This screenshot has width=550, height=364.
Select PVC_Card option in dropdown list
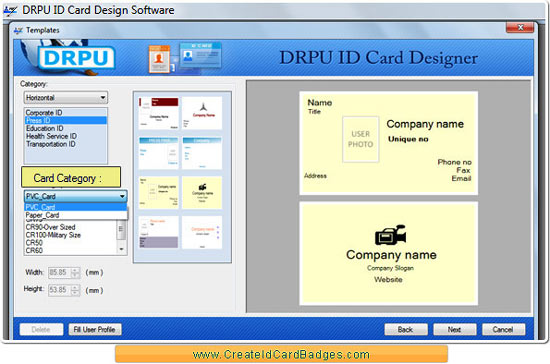[75, 207]
